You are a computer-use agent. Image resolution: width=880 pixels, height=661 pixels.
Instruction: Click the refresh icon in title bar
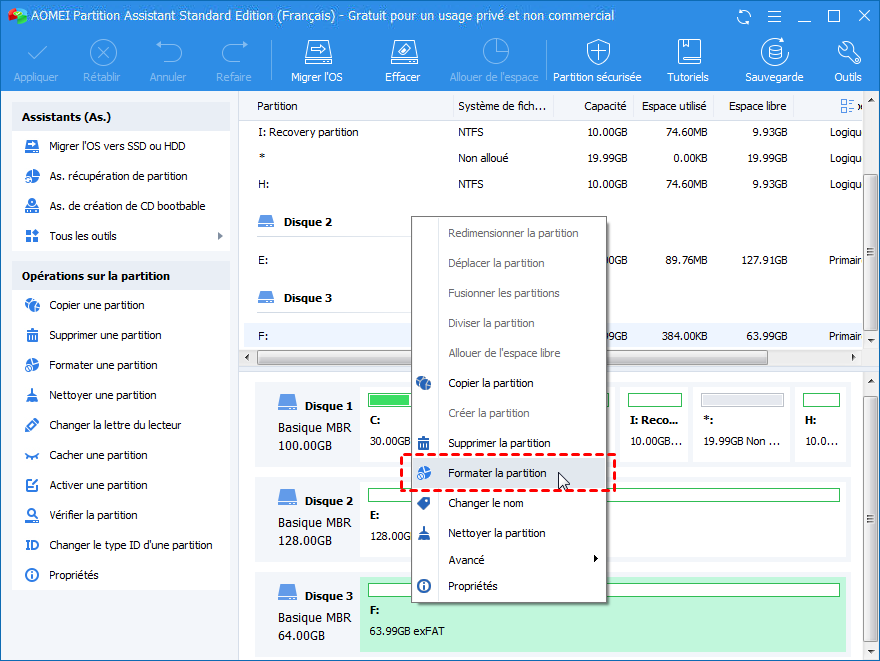(x=744, y=17)
